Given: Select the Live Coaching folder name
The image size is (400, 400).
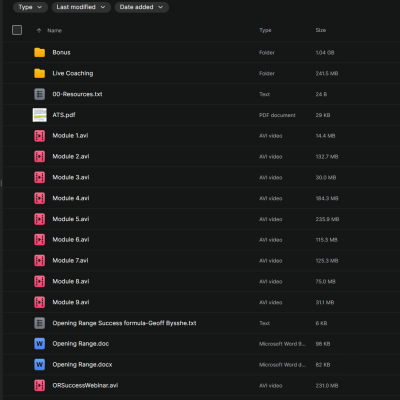Looking at the screenshot, I should coord(73,73).
